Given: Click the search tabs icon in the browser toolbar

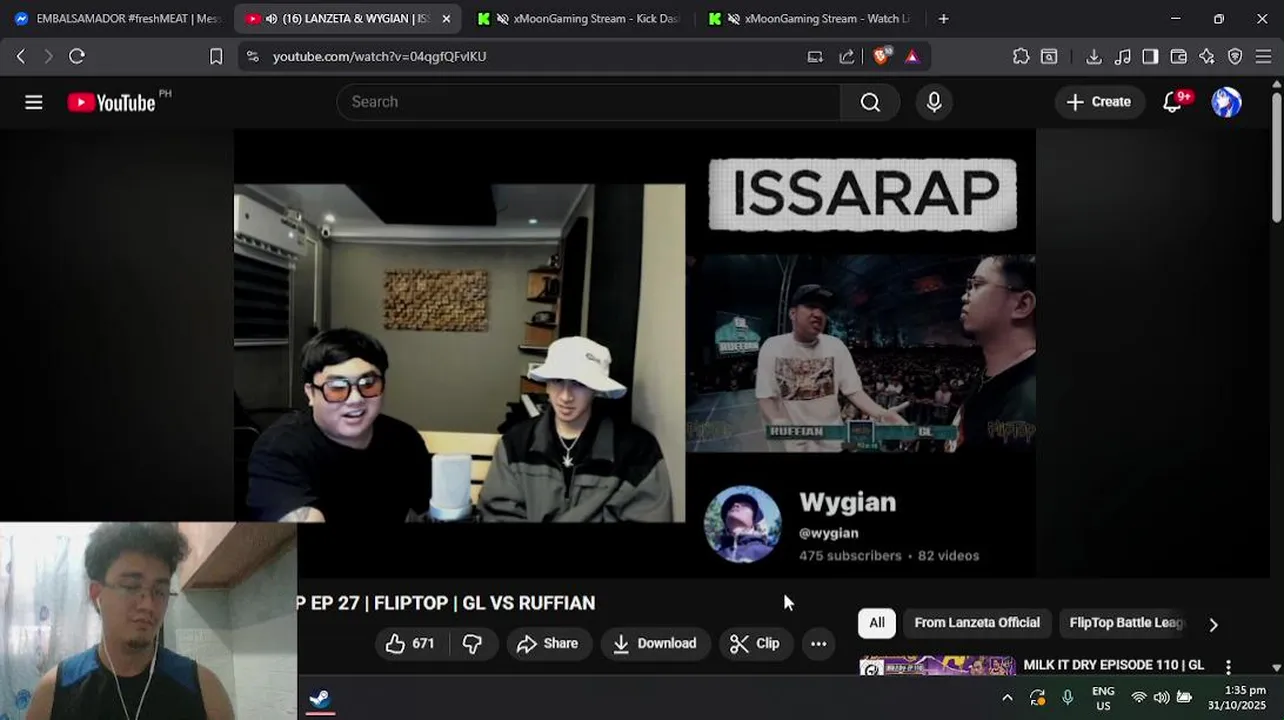Looking at the screenshot, I should click(1049, 56).
